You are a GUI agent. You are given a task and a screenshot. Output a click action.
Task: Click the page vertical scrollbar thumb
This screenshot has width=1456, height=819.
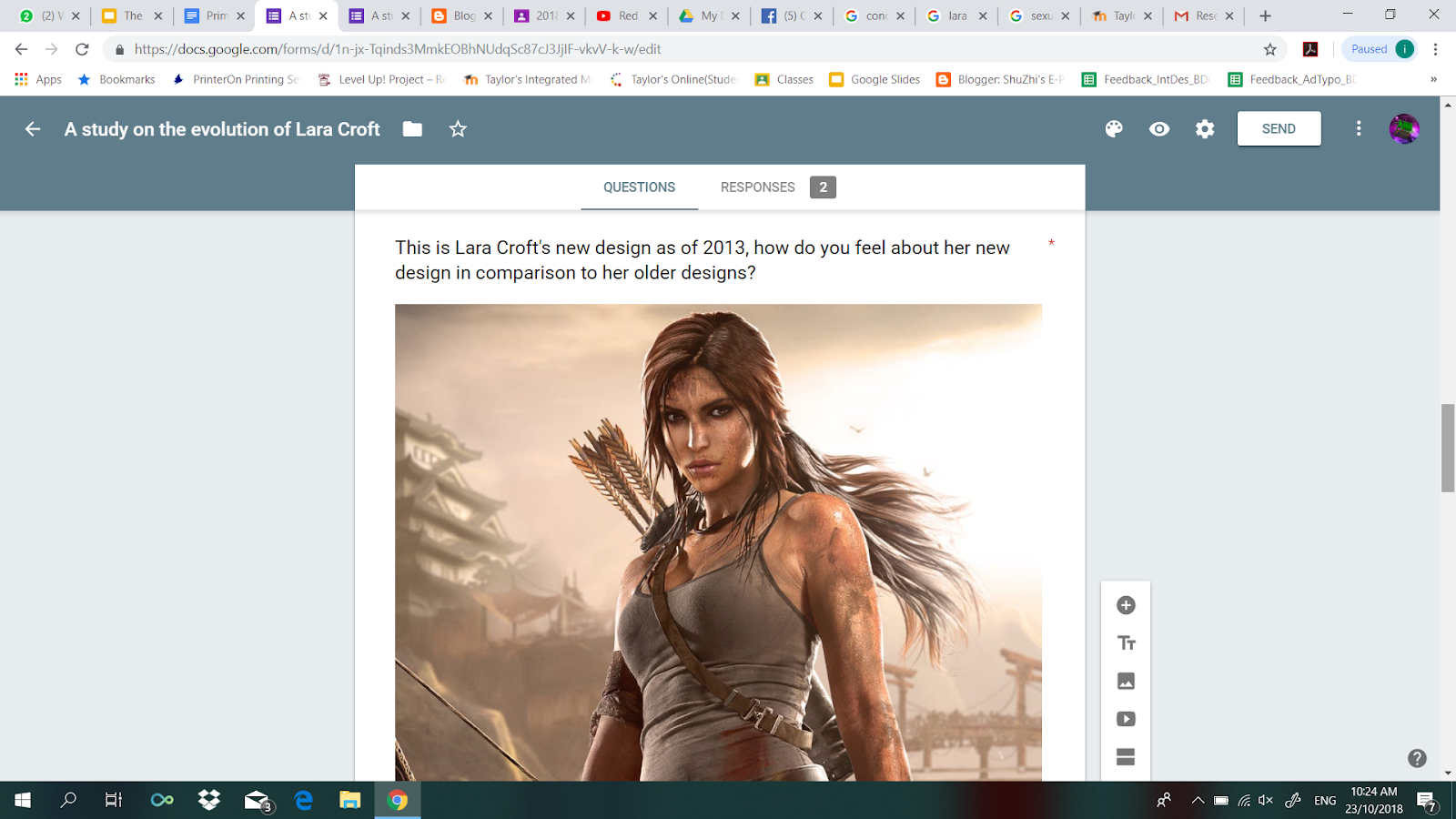click(x=1448, y=448)
